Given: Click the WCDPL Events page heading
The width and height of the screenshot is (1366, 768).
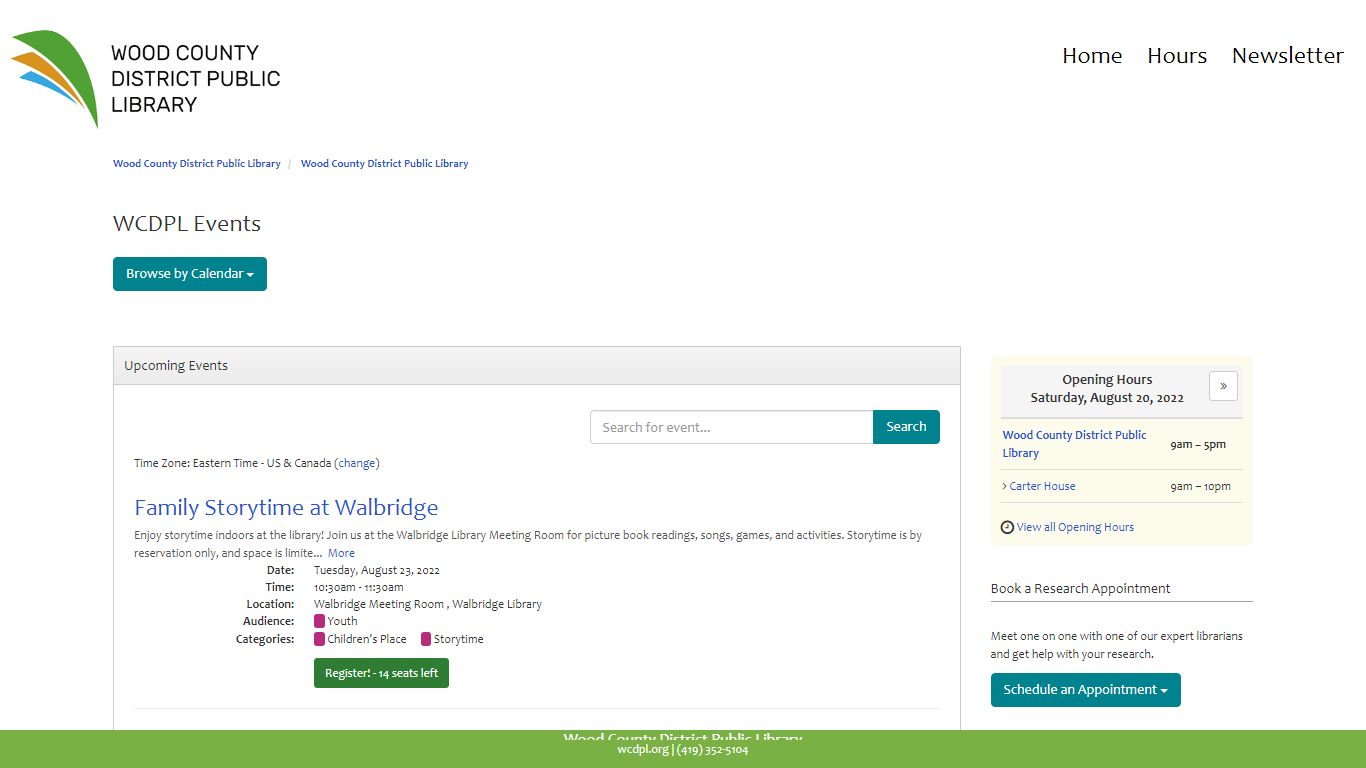Looking at the screenshot, I should click(187, 224).
